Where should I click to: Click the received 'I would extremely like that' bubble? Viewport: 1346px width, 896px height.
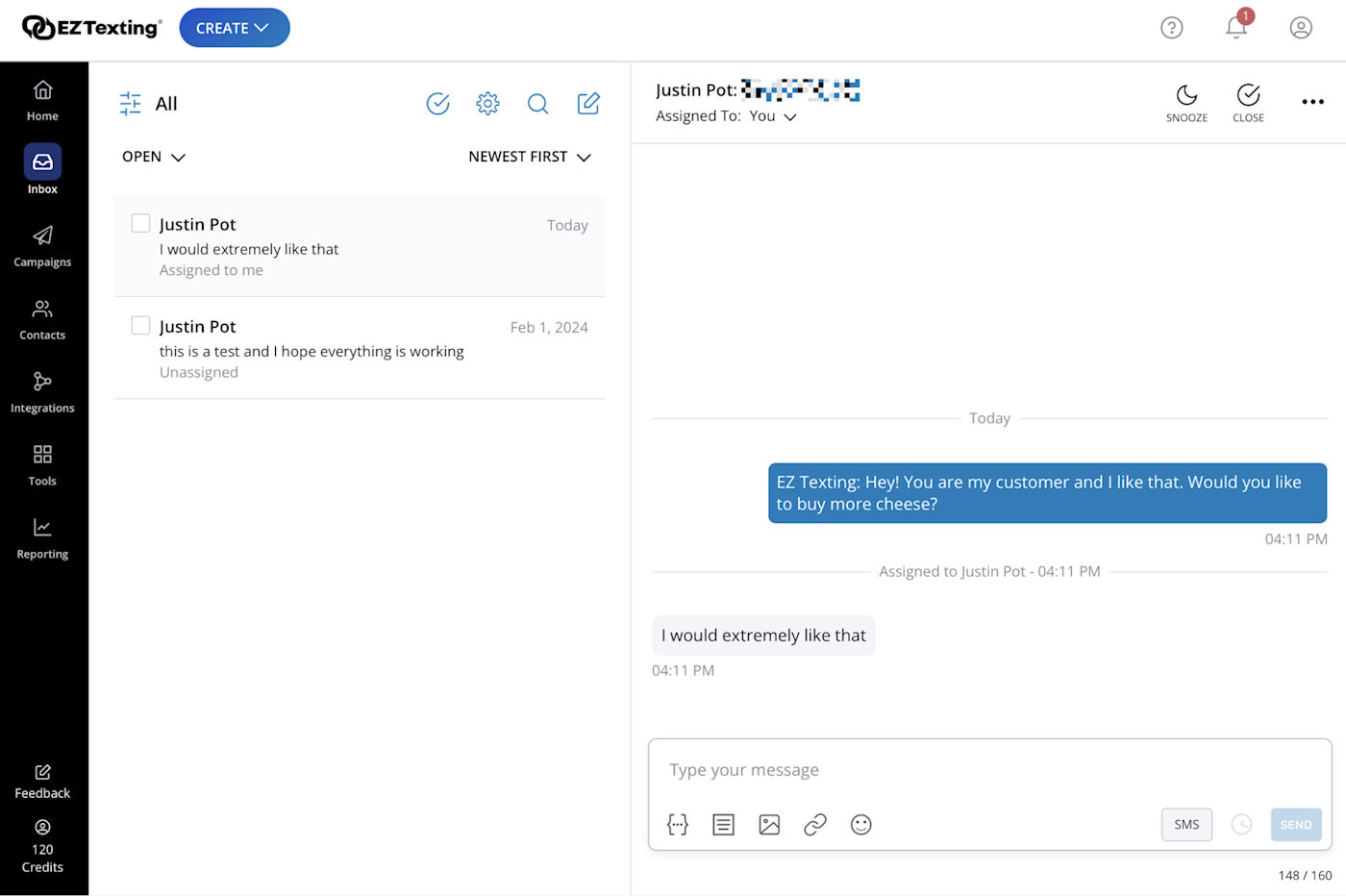(x=763, y=635)
